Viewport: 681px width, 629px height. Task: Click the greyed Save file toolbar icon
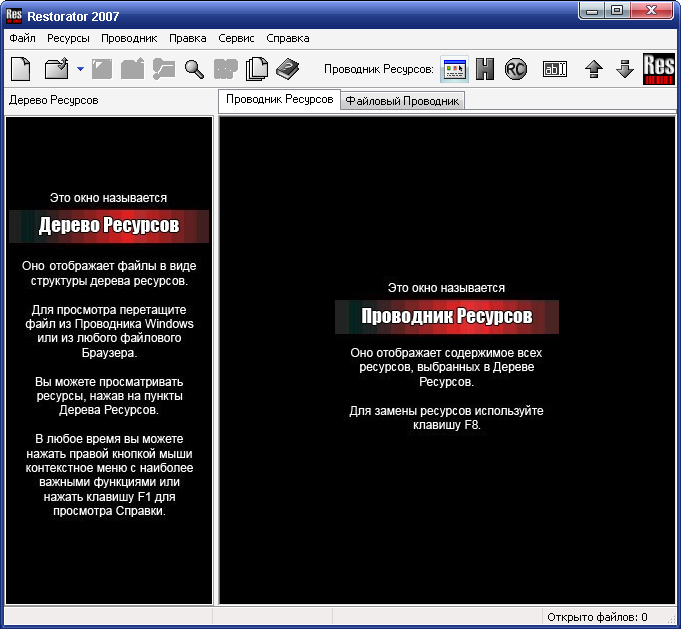(x=102, y=69)
